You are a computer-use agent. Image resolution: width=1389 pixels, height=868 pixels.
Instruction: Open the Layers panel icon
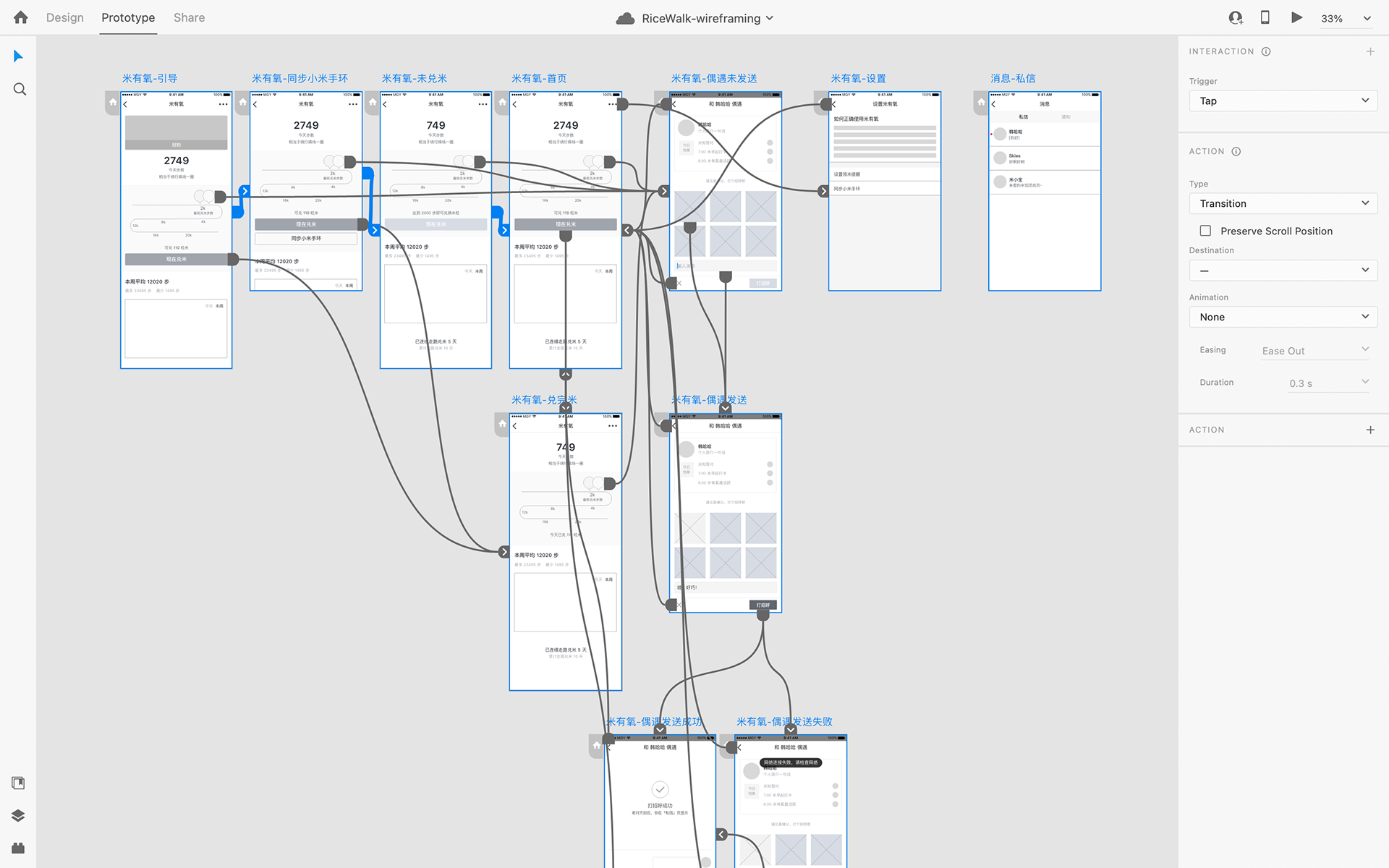pos(19,815)
